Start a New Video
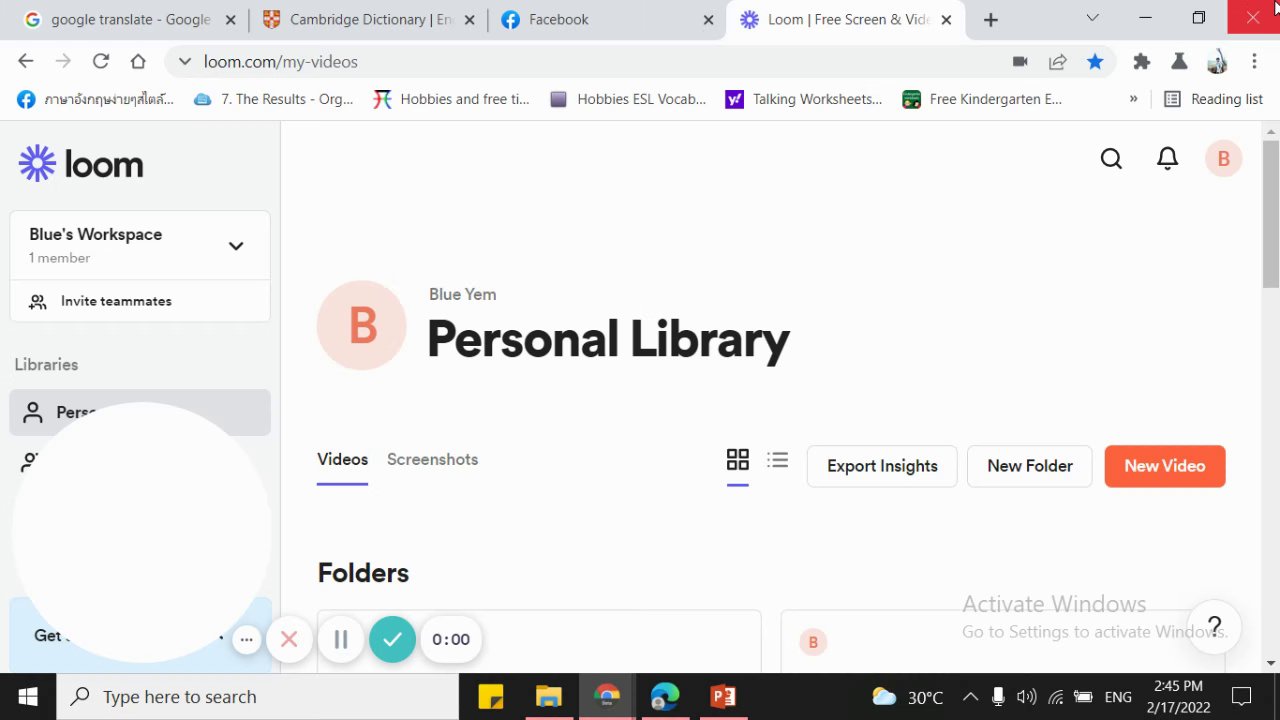 1164,466
